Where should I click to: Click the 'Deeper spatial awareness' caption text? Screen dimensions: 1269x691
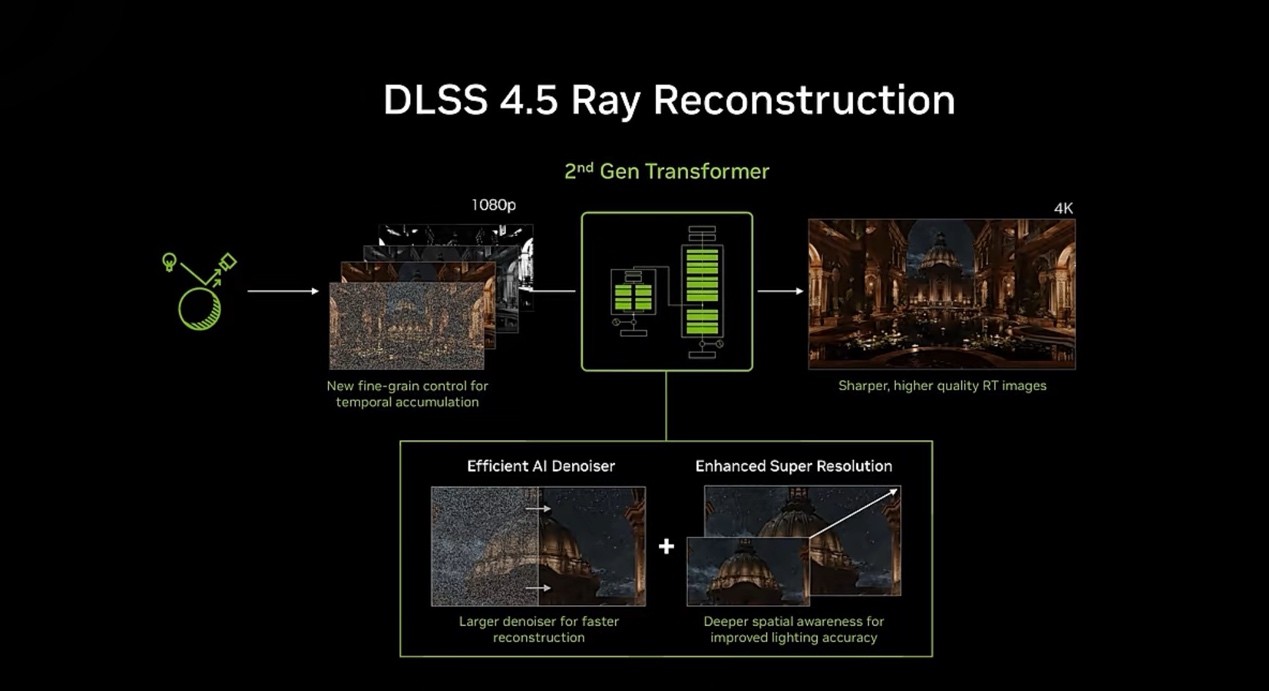pyautogui.click(x=794, y=629)
